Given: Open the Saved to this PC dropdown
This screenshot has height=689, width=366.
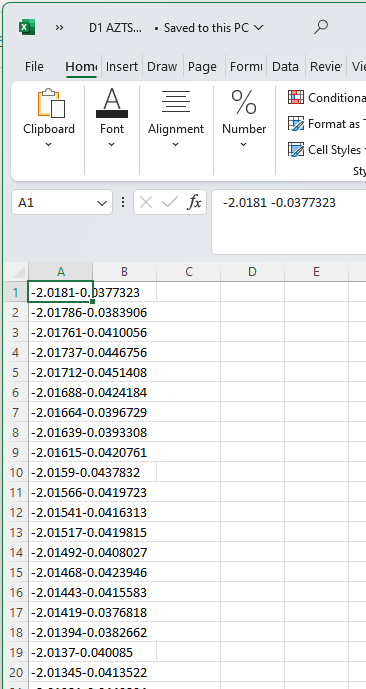Looking at the screenshot, I should (213, 28).
